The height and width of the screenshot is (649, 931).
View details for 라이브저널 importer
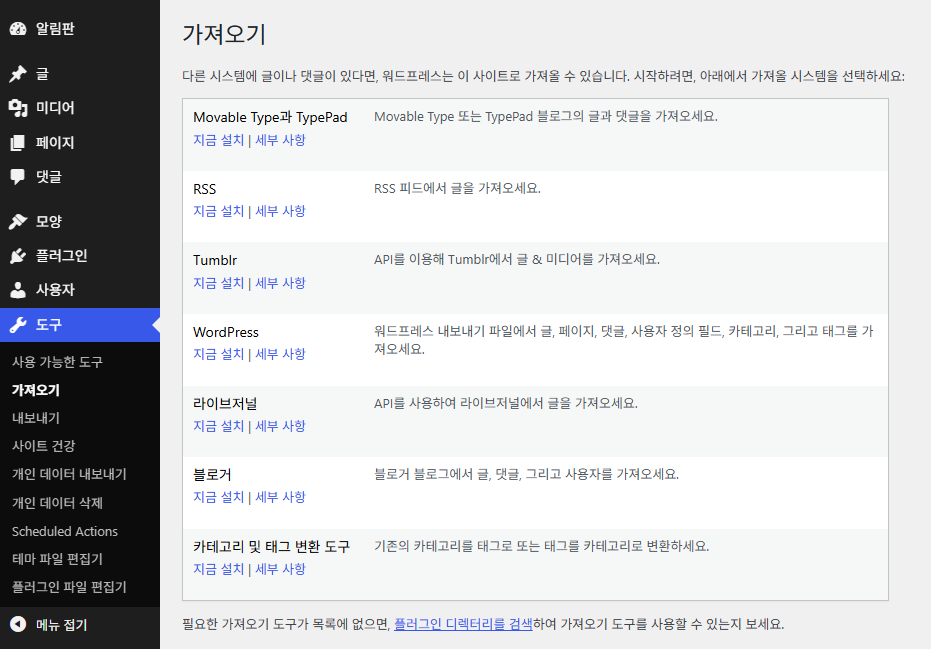280,426
